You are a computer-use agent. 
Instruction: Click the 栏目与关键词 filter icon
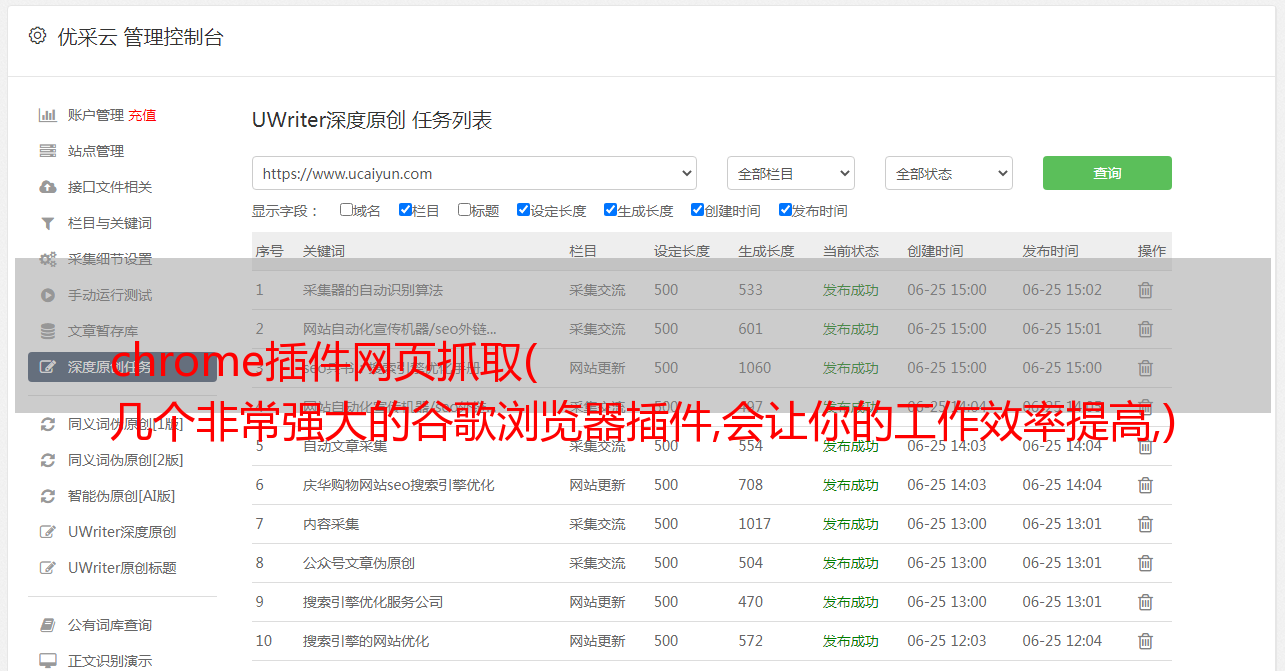[x=47, y=223]
